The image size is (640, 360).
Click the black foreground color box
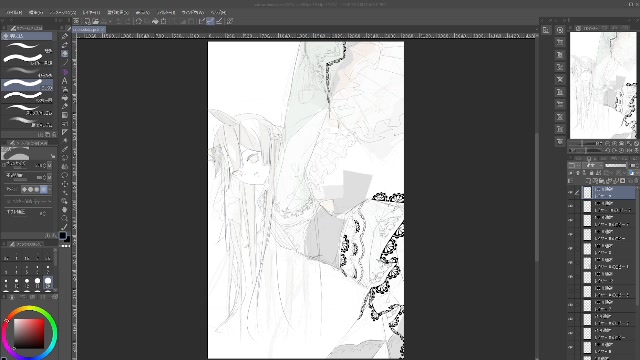click(62, 235)
